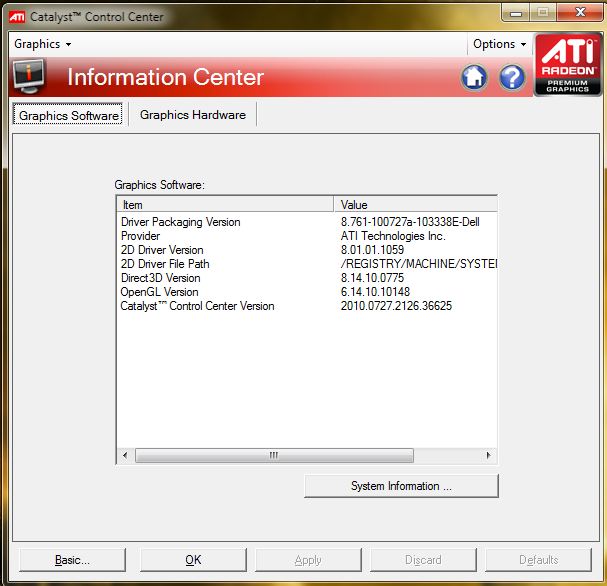Confirm with the OK button
The image size is (607, 586).
pos(193,560)
